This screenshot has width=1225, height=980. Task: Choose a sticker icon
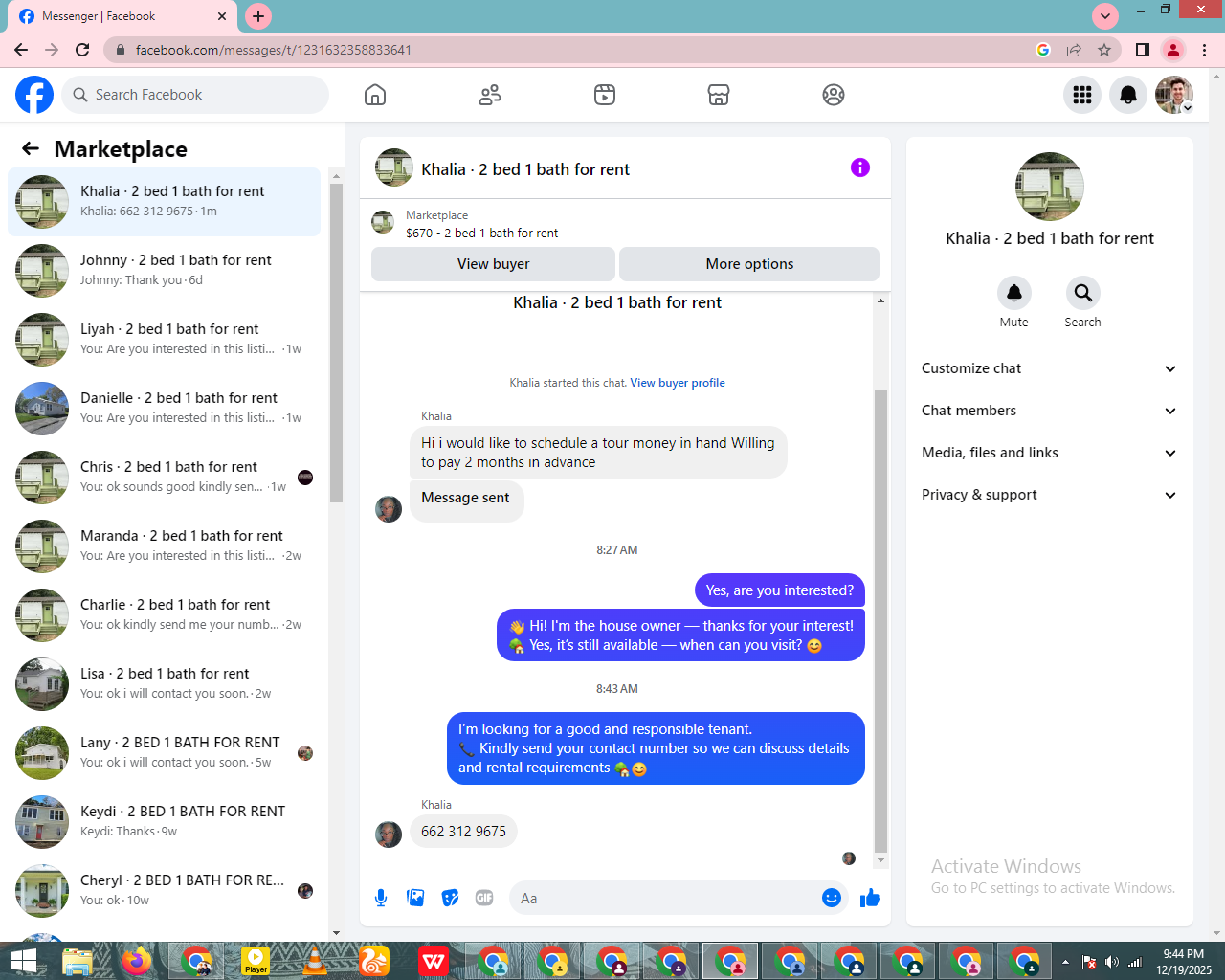pos(450,898)
